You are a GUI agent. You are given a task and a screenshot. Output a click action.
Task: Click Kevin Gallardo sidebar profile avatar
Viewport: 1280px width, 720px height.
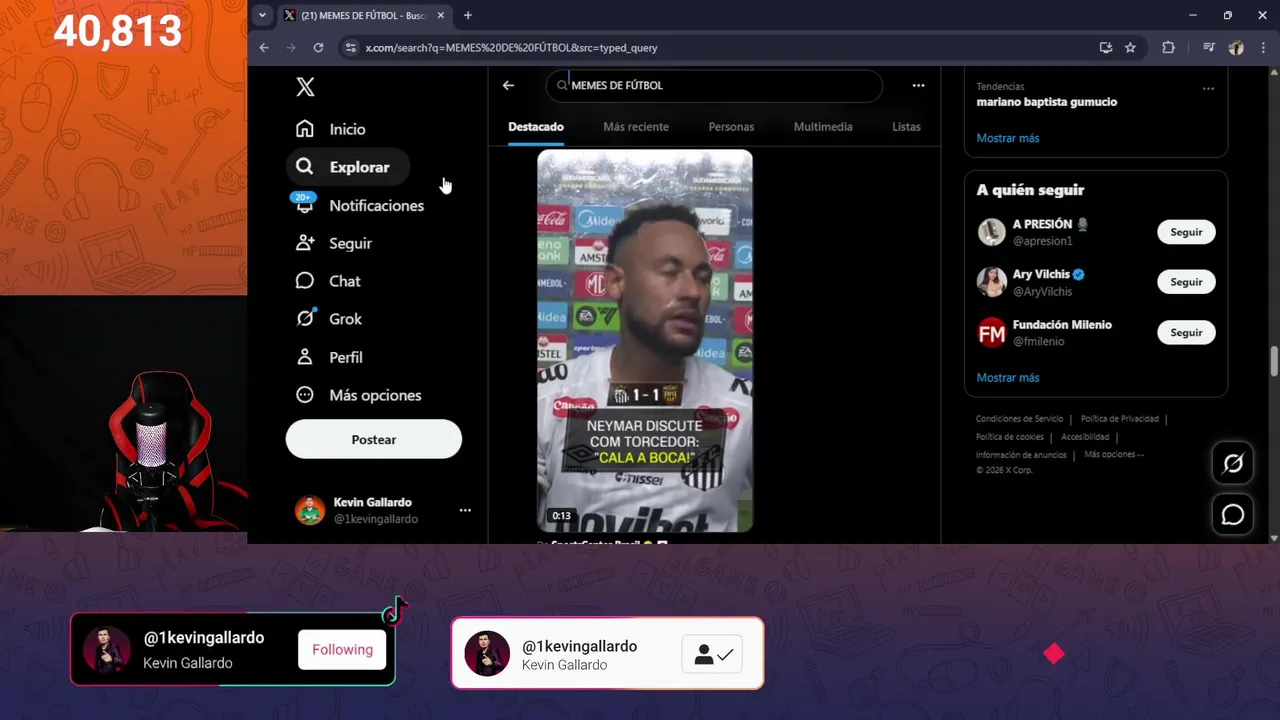tap(310, 510)
